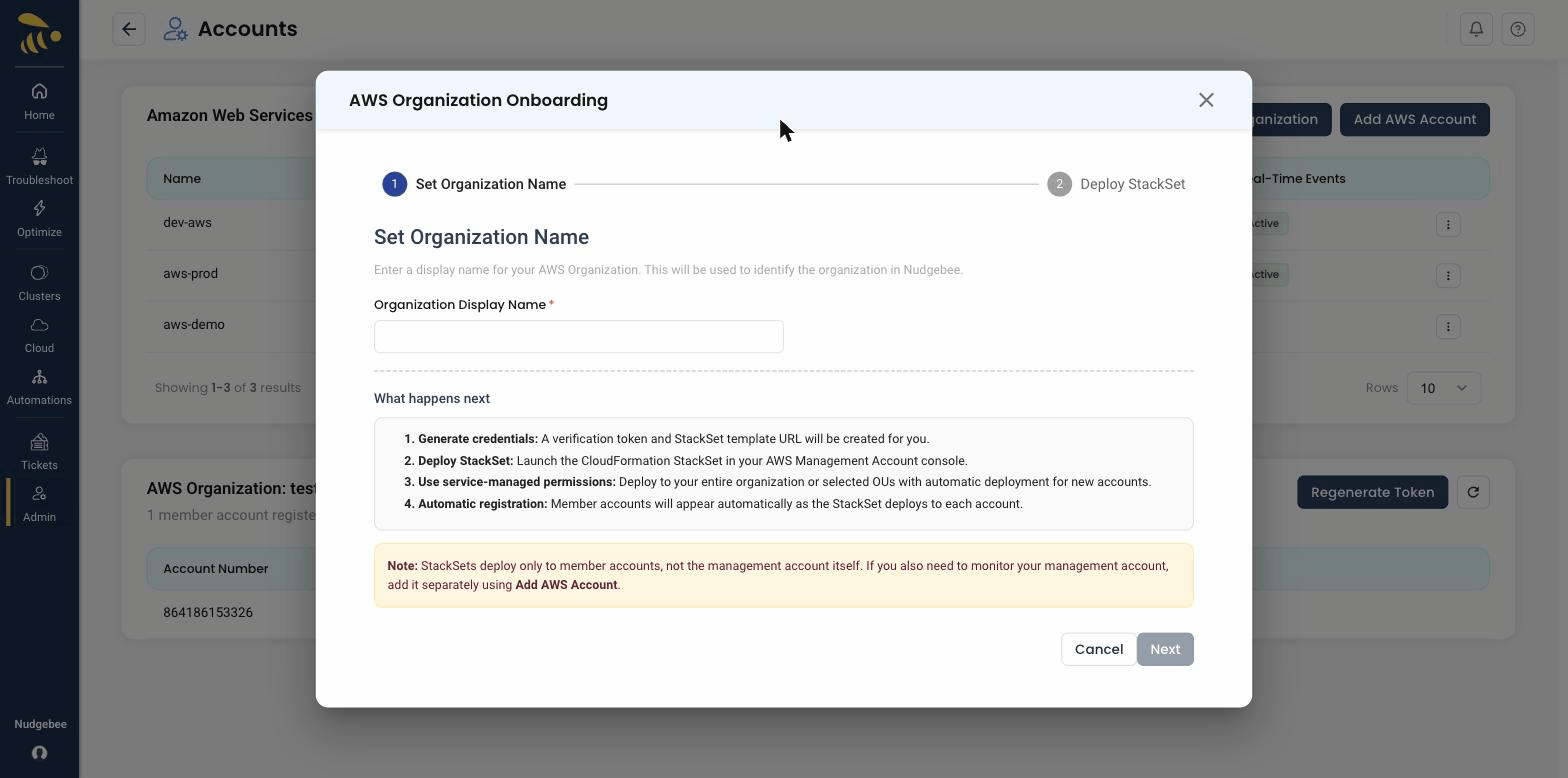Open the Troubleshoot section
The width and height of the screenshot is (1568, 778).
(x=39, y=166)
